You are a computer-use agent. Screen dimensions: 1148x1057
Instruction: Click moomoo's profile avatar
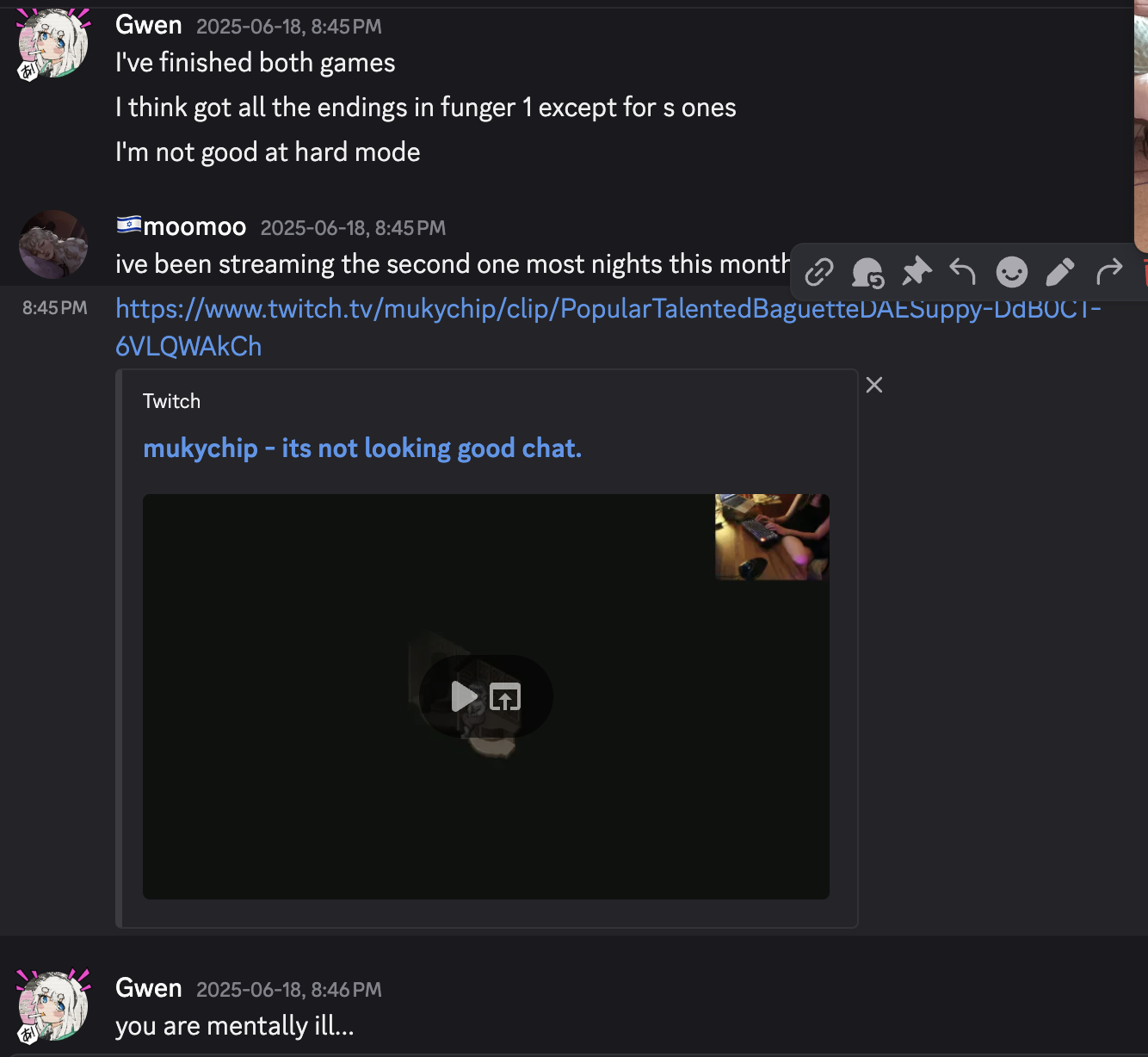click(x=53, y=244)
